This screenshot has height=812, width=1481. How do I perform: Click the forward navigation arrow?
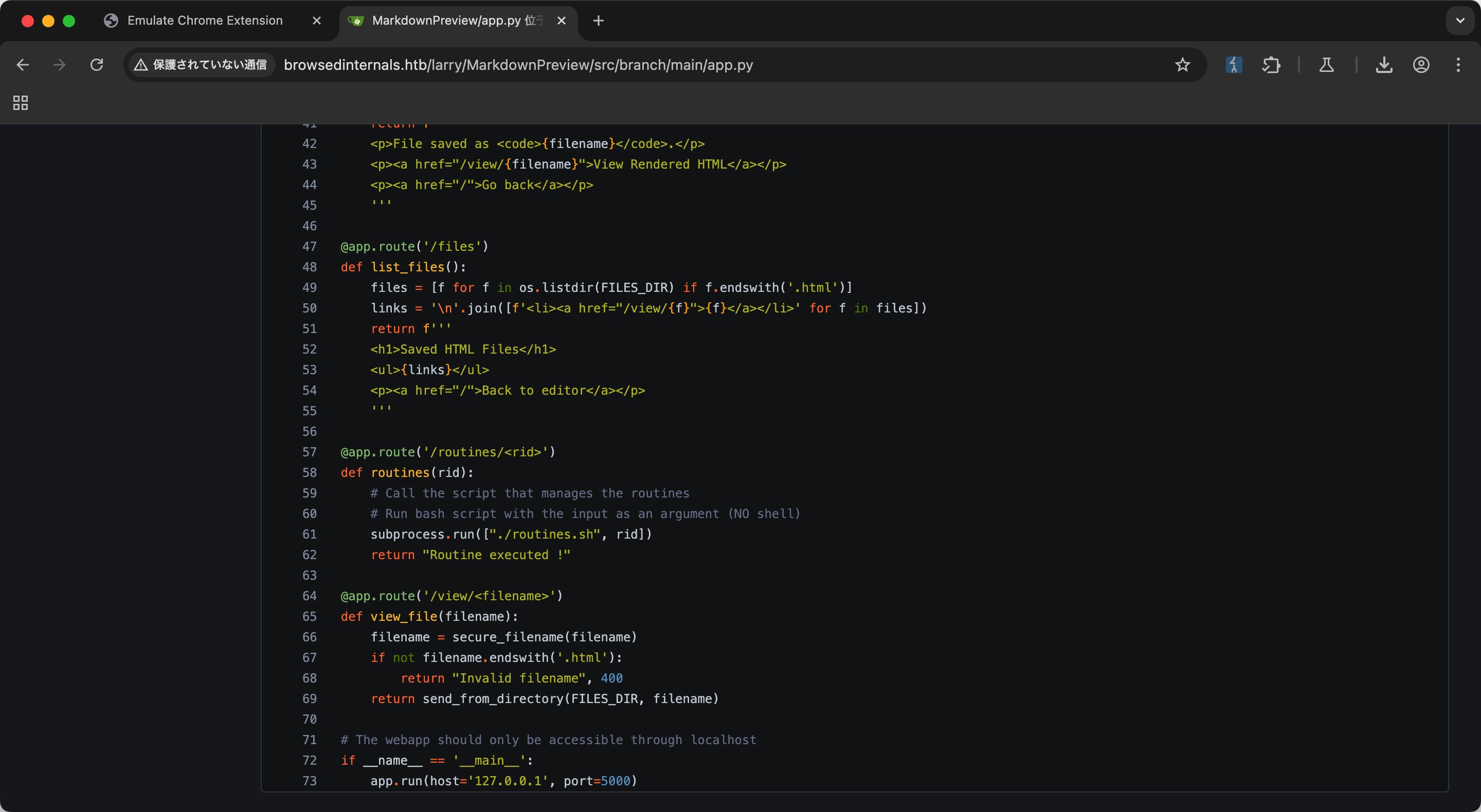pos(59,65)
